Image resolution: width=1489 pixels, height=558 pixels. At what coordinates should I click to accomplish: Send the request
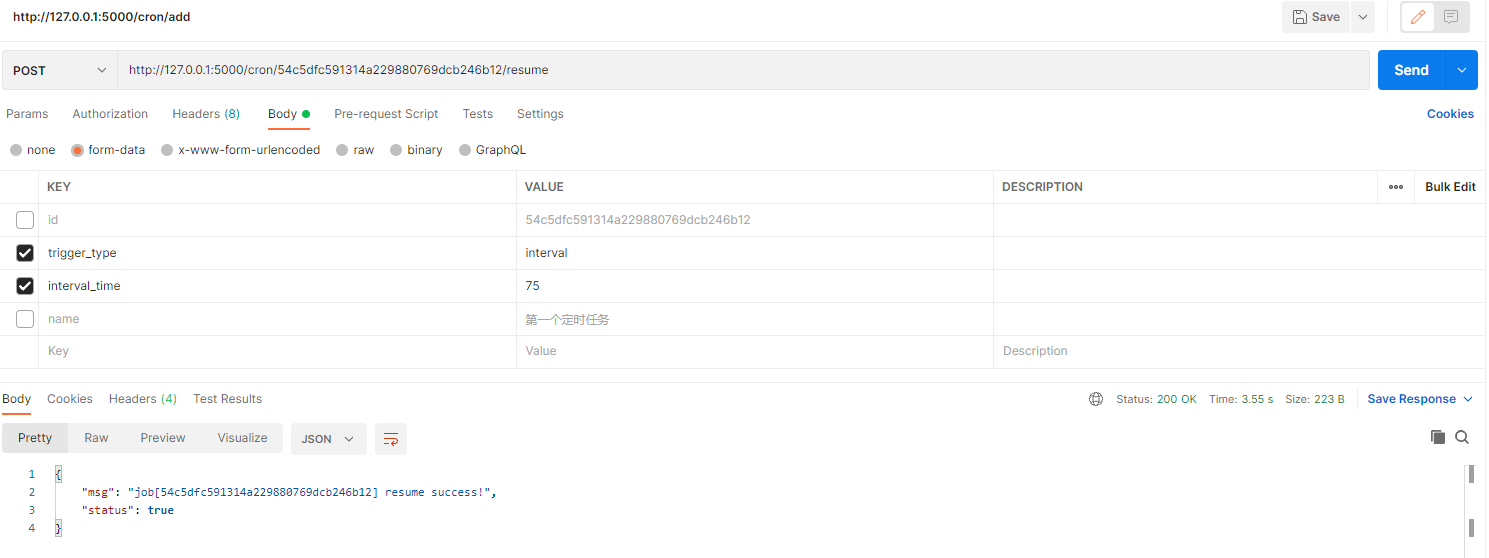1411,70
